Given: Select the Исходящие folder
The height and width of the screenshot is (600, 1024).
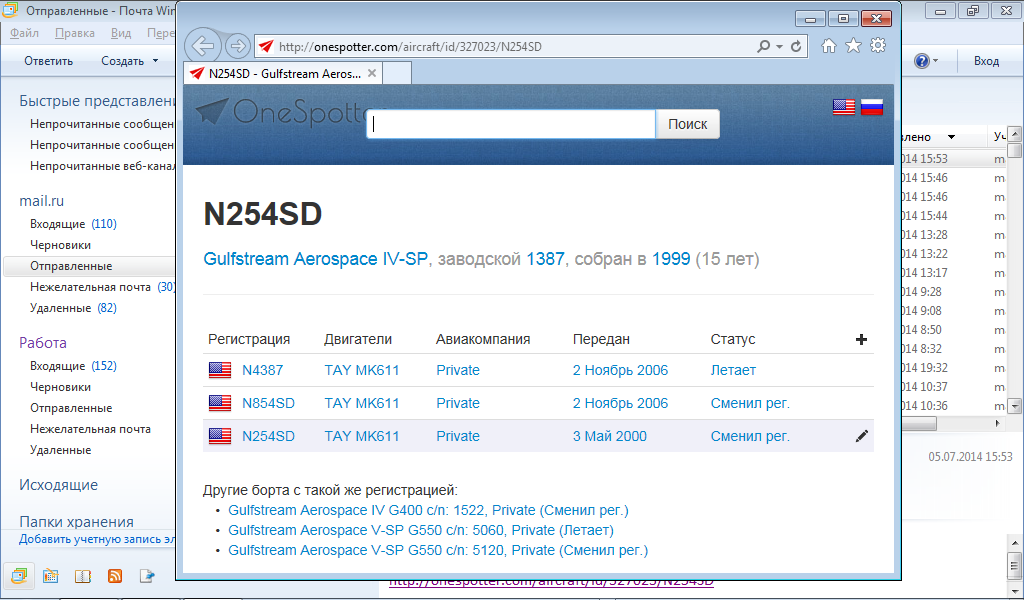Looking at the screenshot, I should (58, 485).
